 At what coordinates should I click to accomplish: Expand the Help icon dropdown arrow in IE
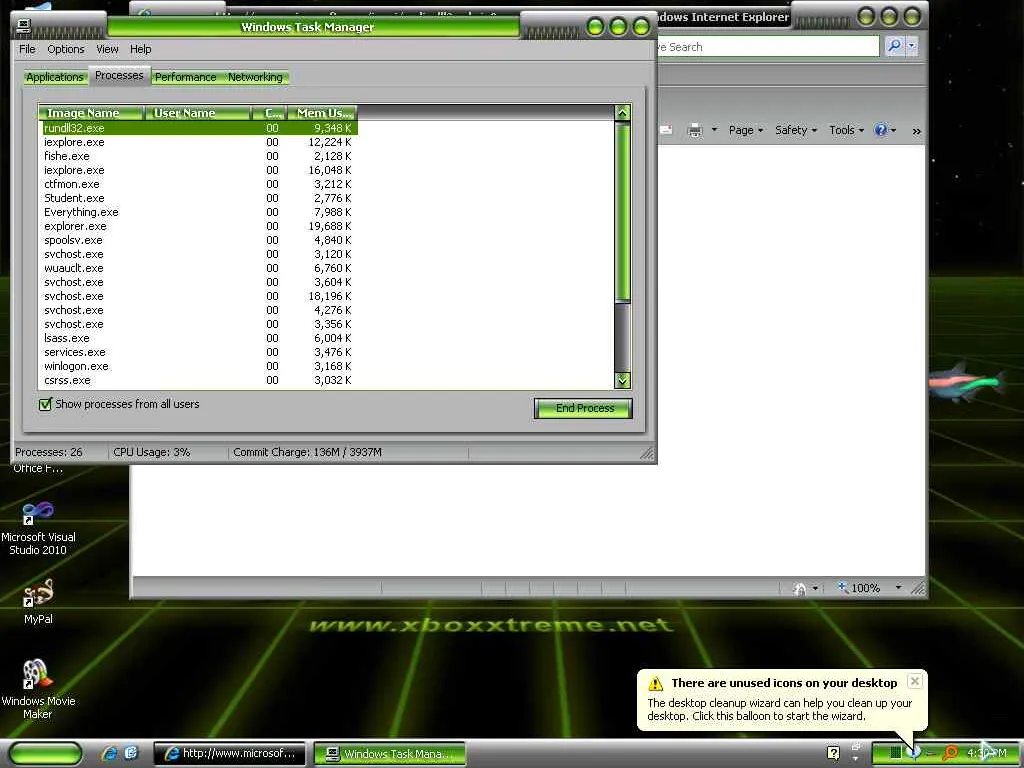pyautogui.click(x=893, y=130)
